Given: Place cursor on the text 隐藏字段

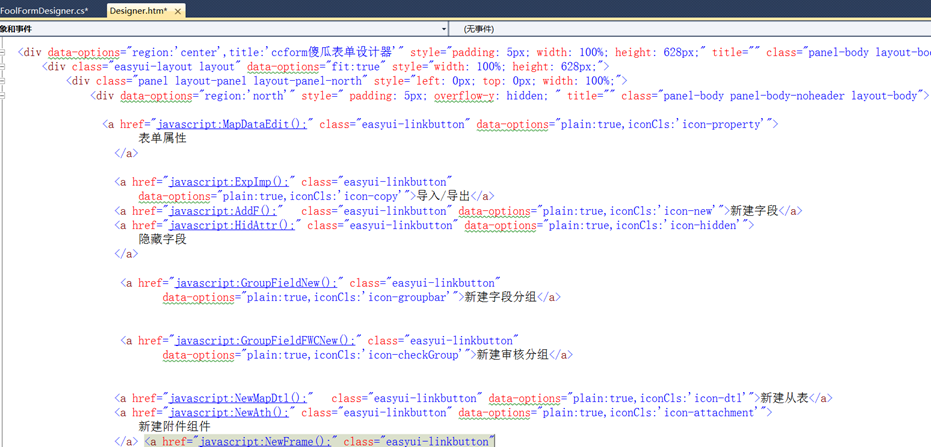Looking at the screenshot, I should coord(163,239).
